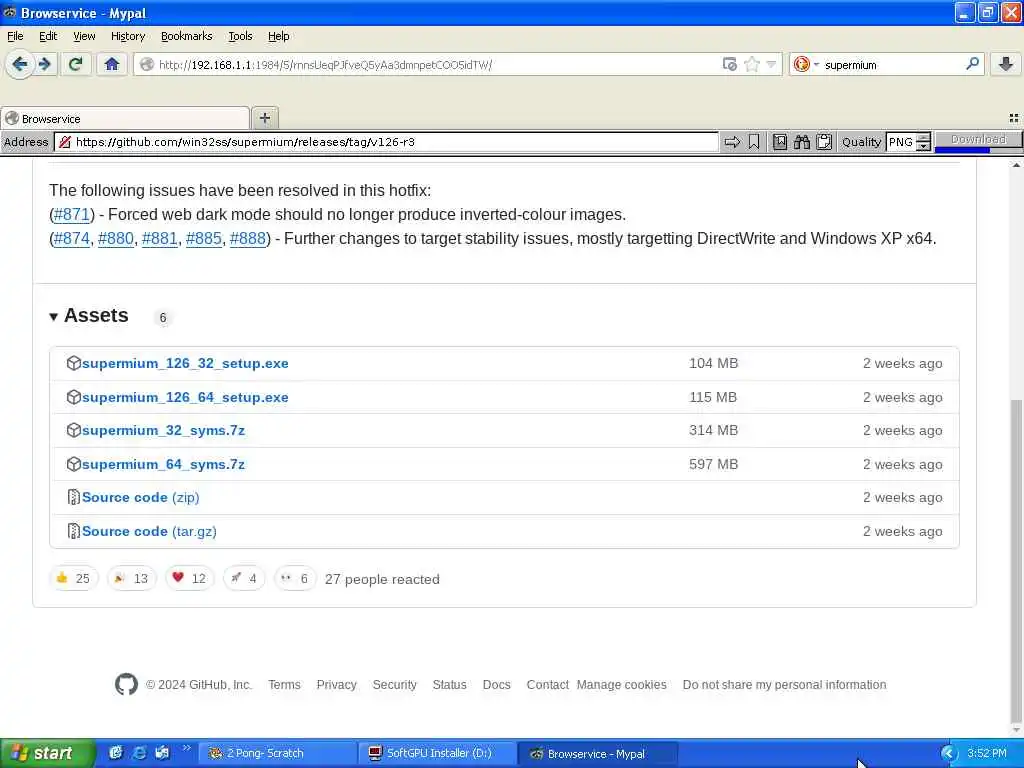Open a new tab with plus button
This screenshot has width=1024, height=768.
[264, 118]
